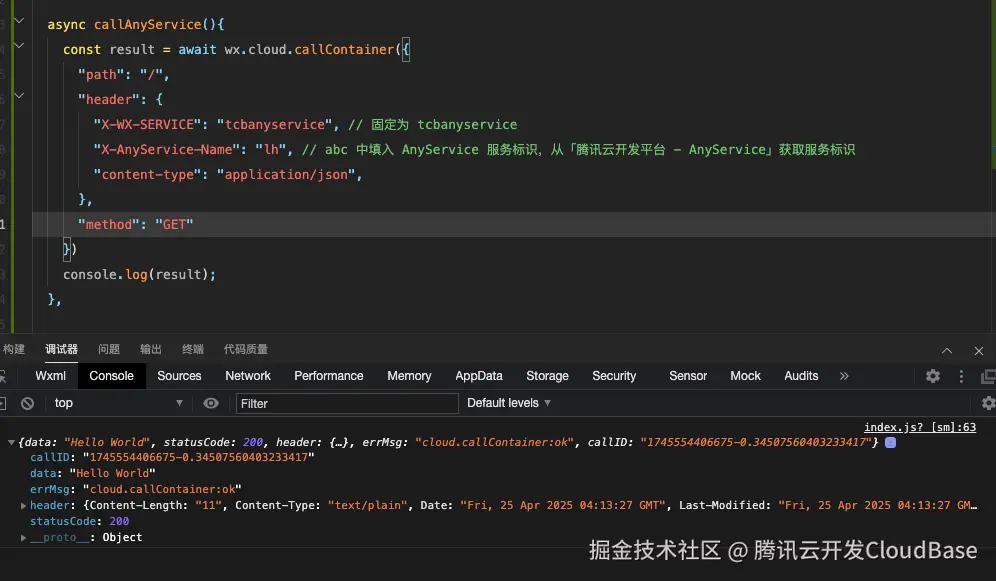Switch to 输出 panel tab
The image size is (996, 581).
(x=151, y=349)
